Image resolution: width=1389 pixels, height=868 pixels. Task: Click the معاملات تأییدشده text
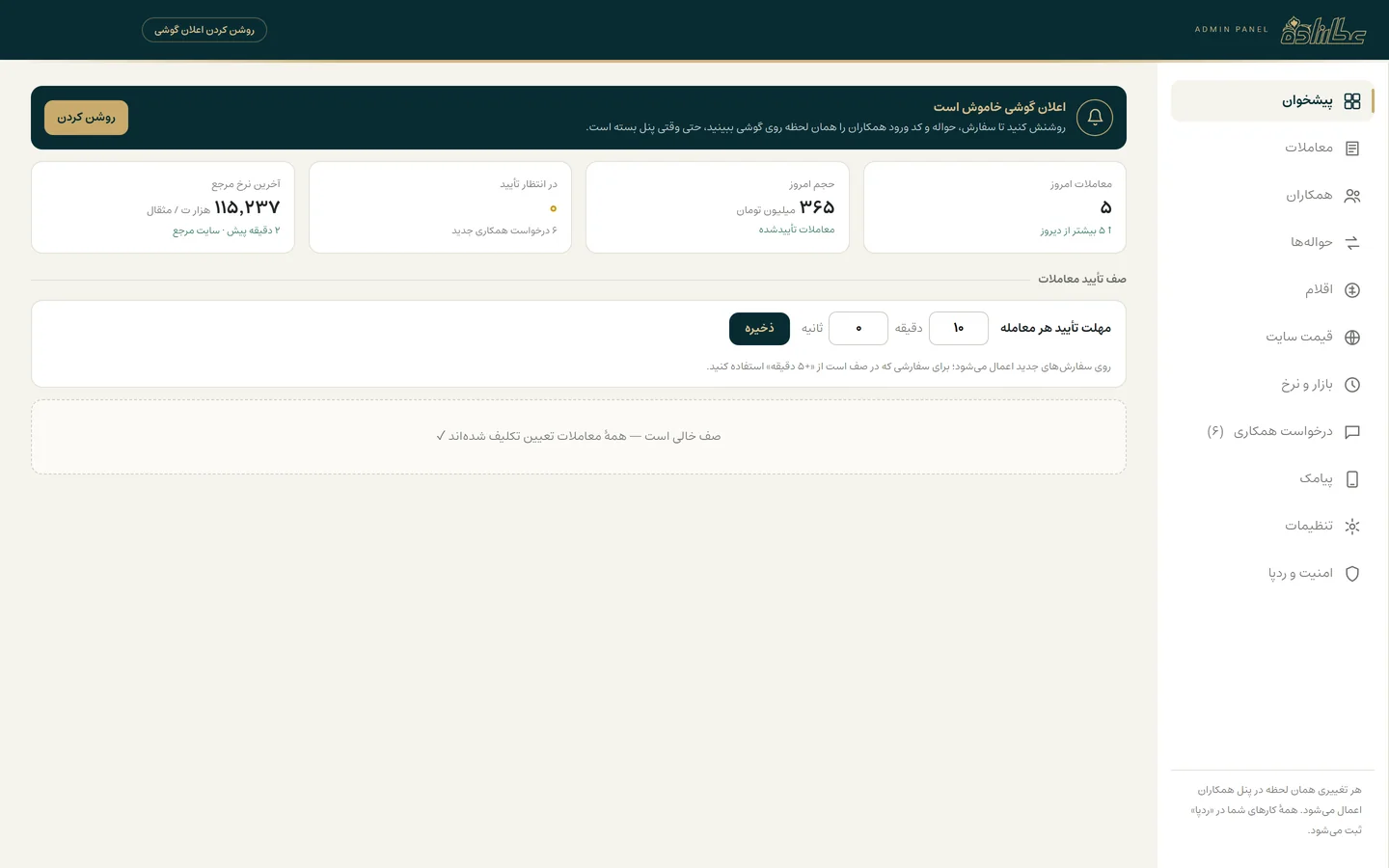(797, 230)
